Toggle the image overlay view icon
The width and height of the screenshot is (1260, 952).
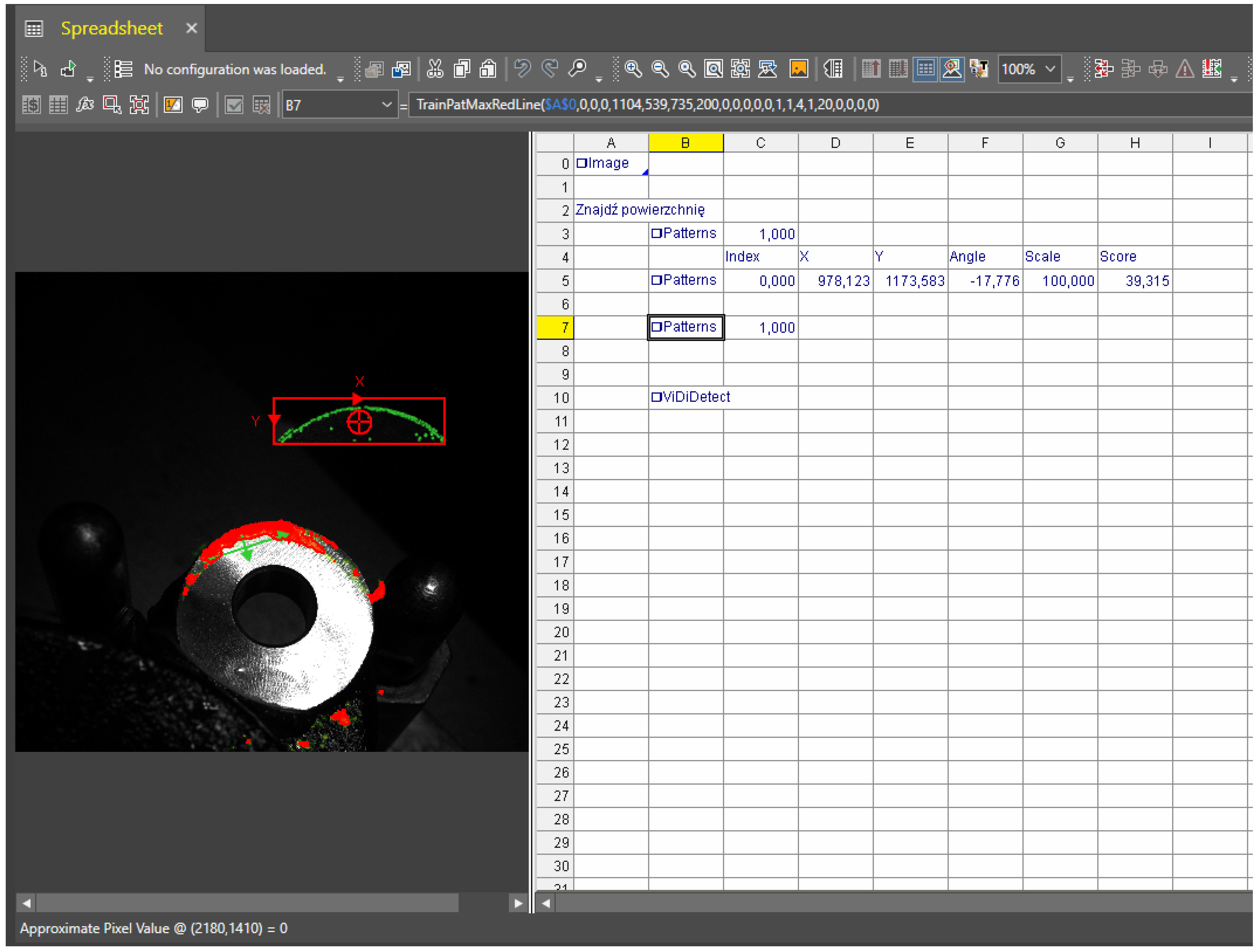(x=952, y=68)
